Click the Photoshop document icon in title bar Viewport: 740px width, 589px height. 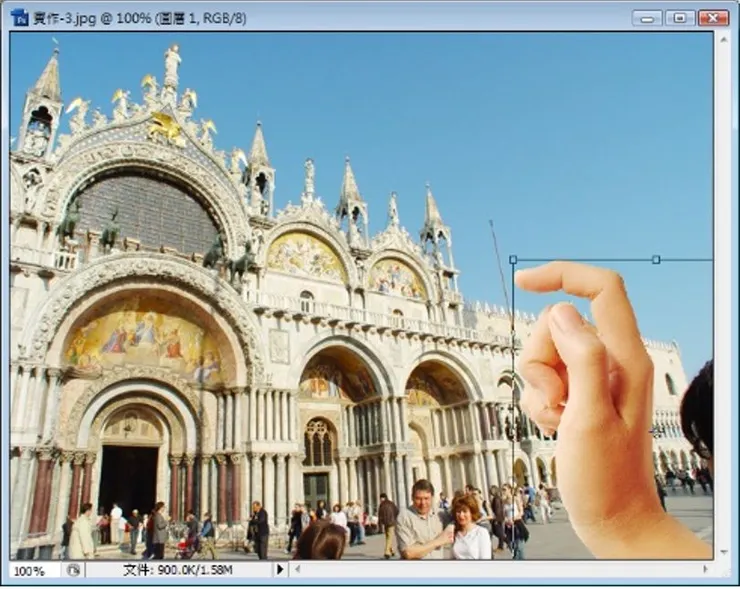19,18
